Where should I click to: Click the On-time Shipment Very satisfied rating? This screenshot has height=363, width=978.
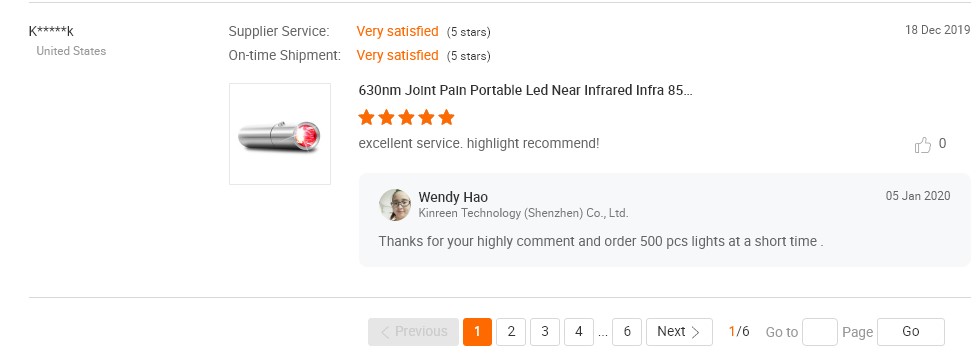(397, 56)
